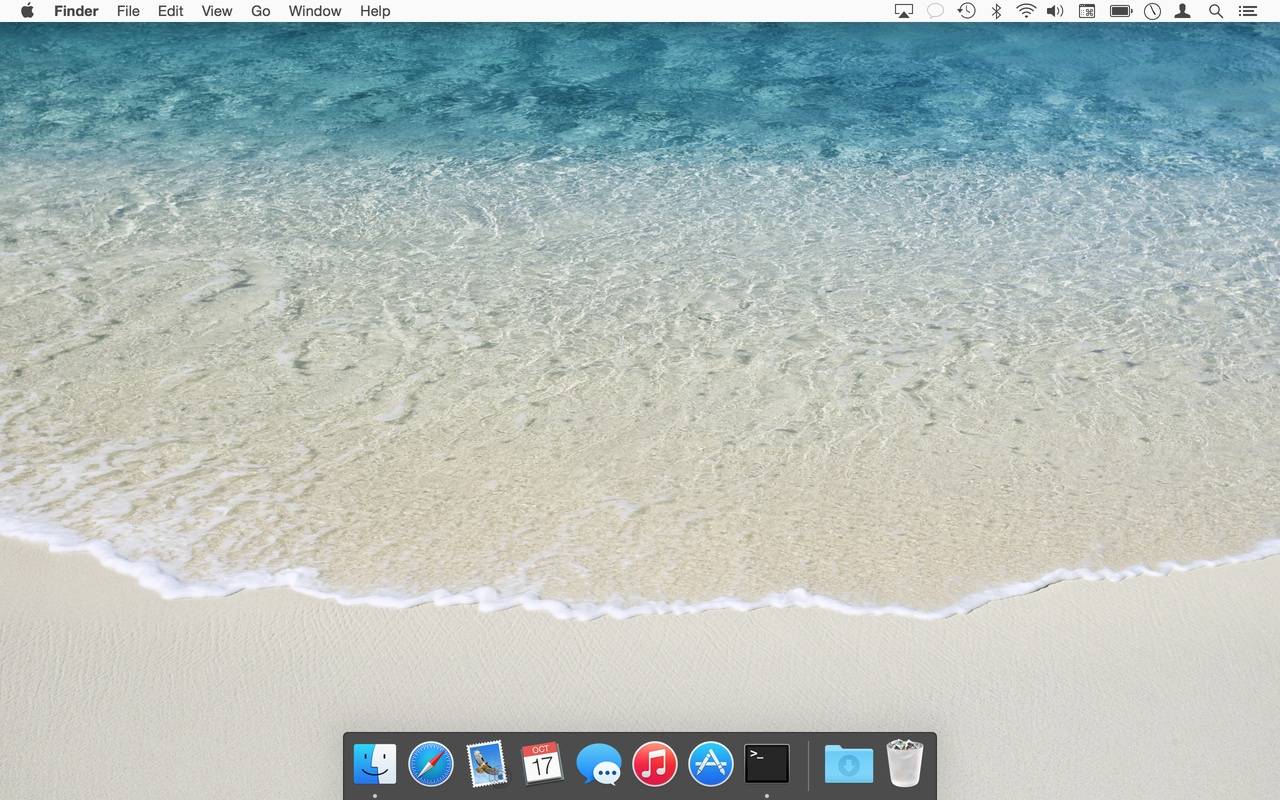Launch the Mail app in Dock

tap(487, 765)
